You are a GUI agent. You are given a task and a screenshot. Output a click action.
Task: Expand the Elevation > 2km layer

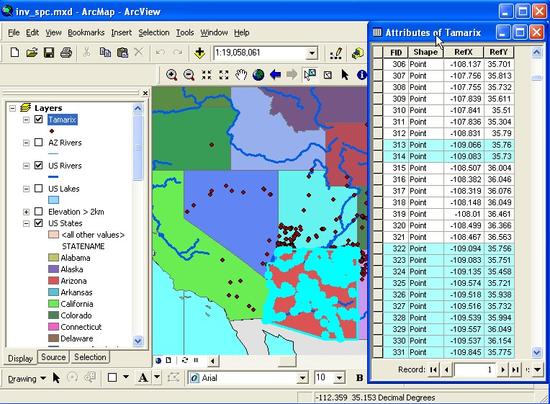coord(26,212)
